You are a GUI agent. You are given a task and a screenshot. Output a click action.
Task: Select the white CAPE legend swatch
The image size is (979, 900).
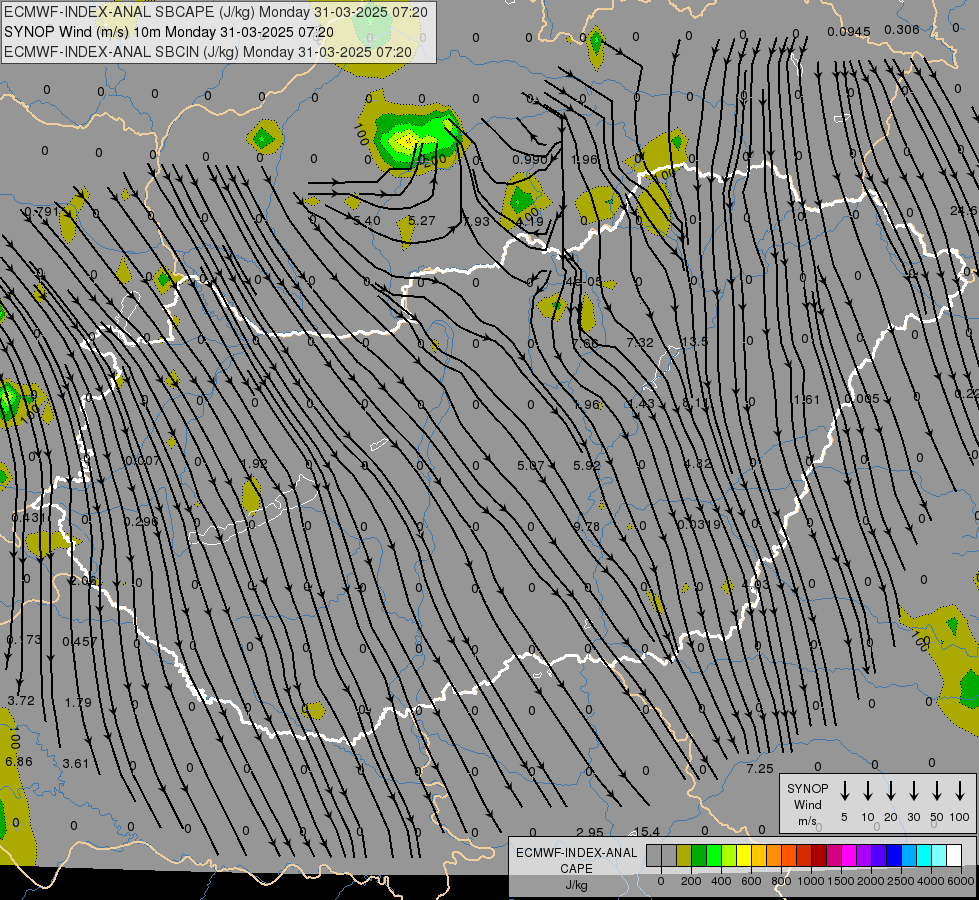954,856
